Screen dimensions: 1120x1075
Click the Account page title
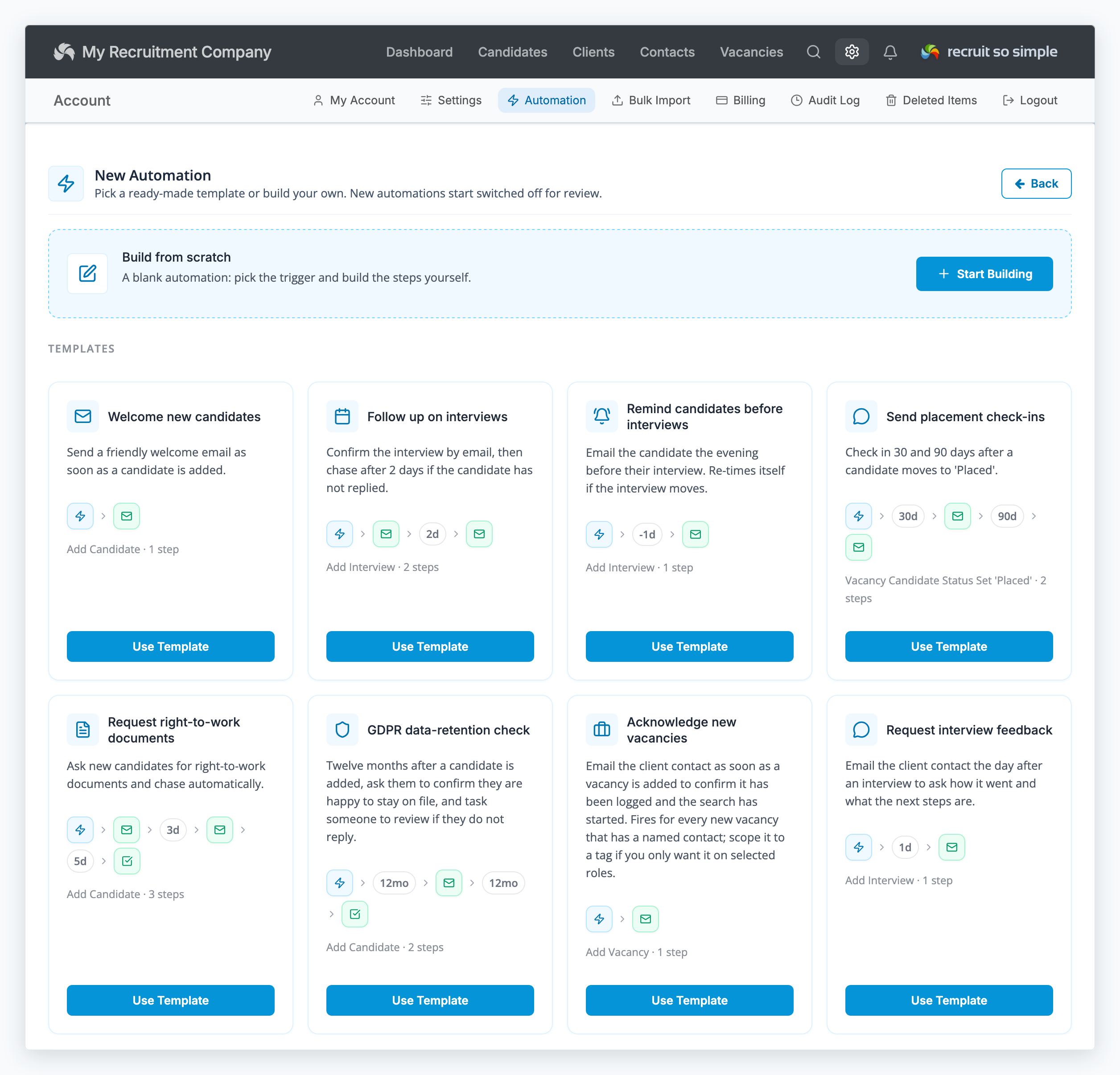[x=82, y=101]
